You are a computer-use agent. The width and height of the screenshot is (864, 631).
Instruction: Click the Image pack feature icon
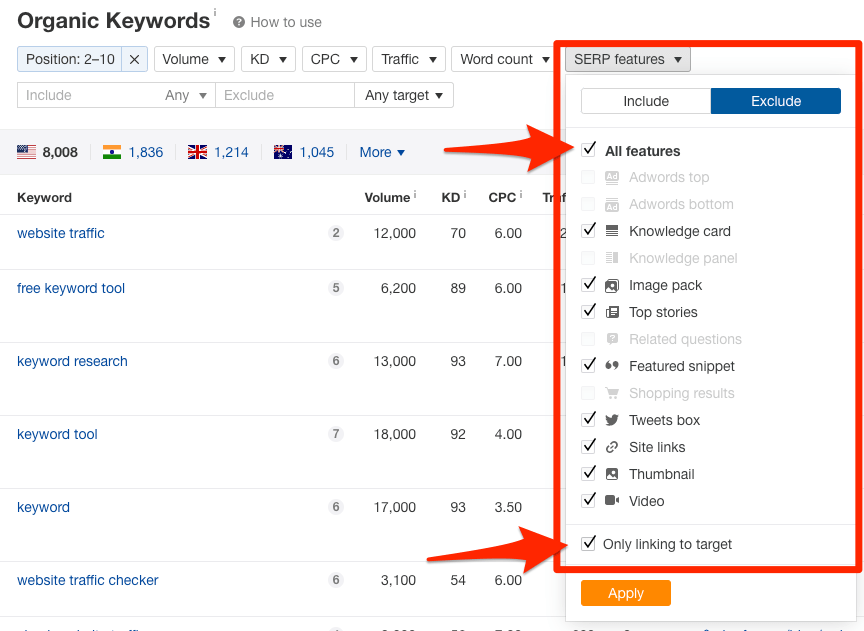pyautogui.click(x=612, y=285)
